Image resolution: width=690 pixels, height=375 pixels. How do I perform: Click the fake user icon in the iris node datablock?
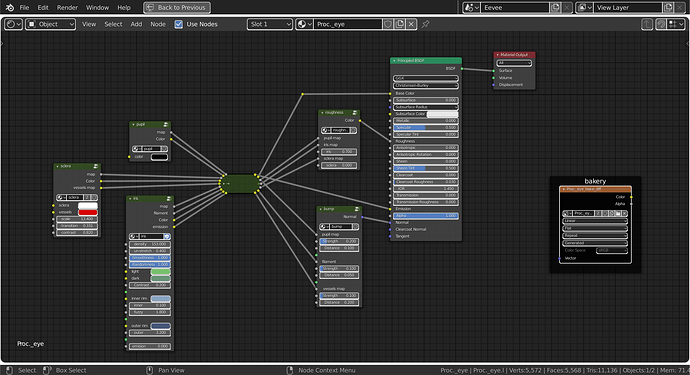167,236
